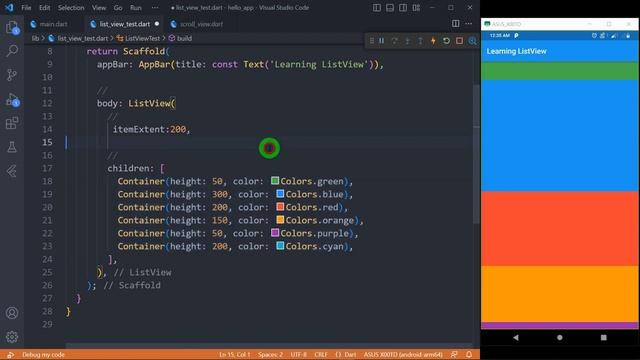
Task: Open editor More Actions menu
Action: (x=469, y=24)
